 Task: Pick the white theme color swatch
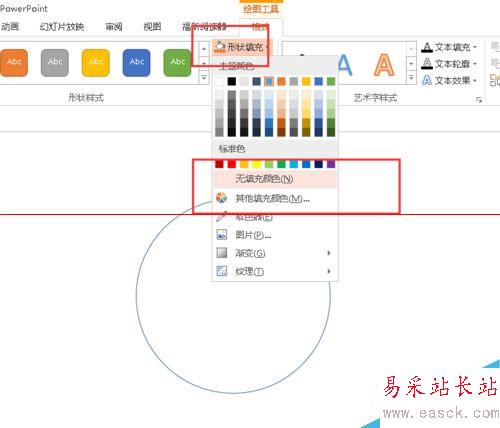coord(219,81)
